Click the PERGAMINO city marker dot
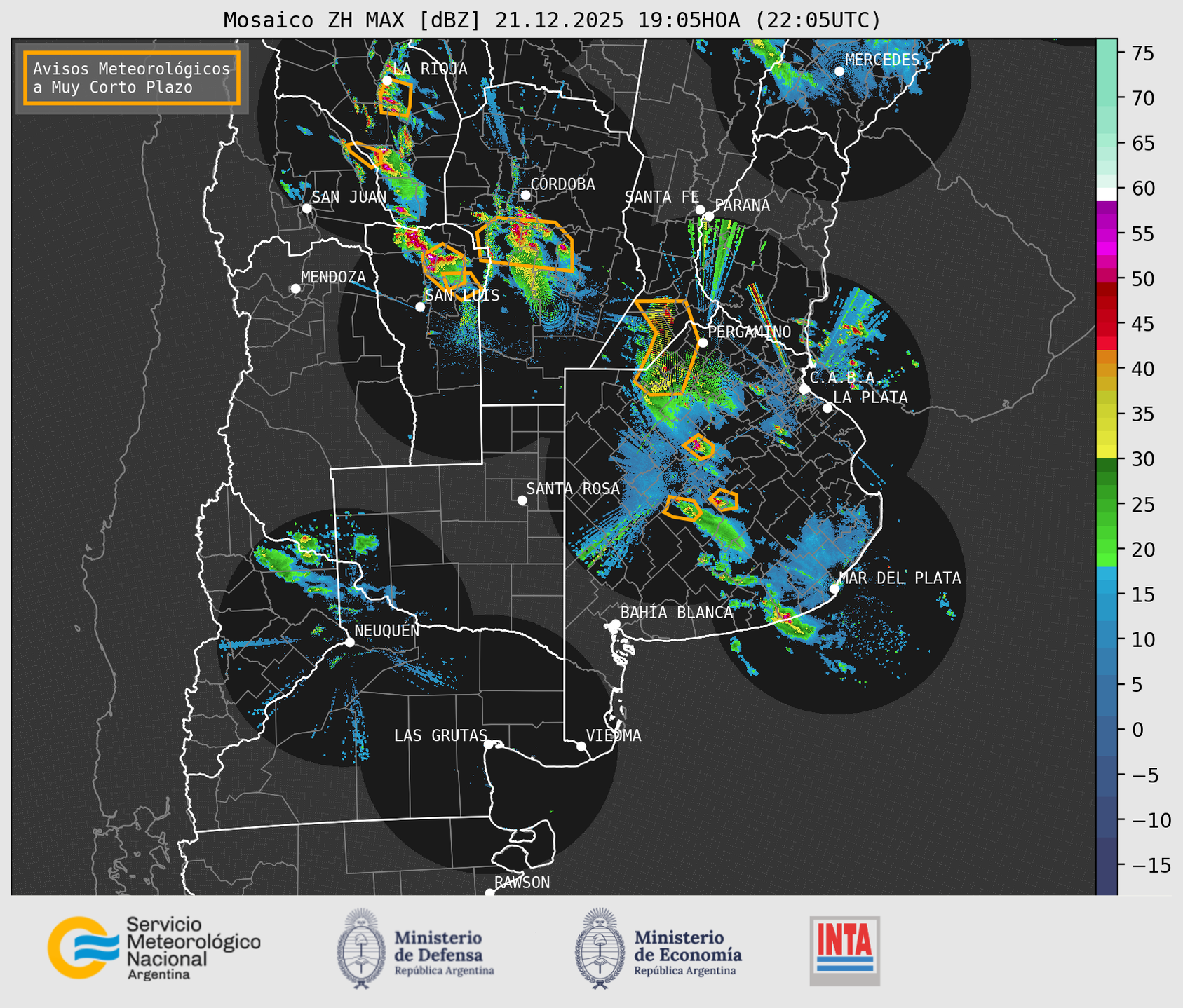This screenshot has height=1008, width=1183. tap(703, 343)
